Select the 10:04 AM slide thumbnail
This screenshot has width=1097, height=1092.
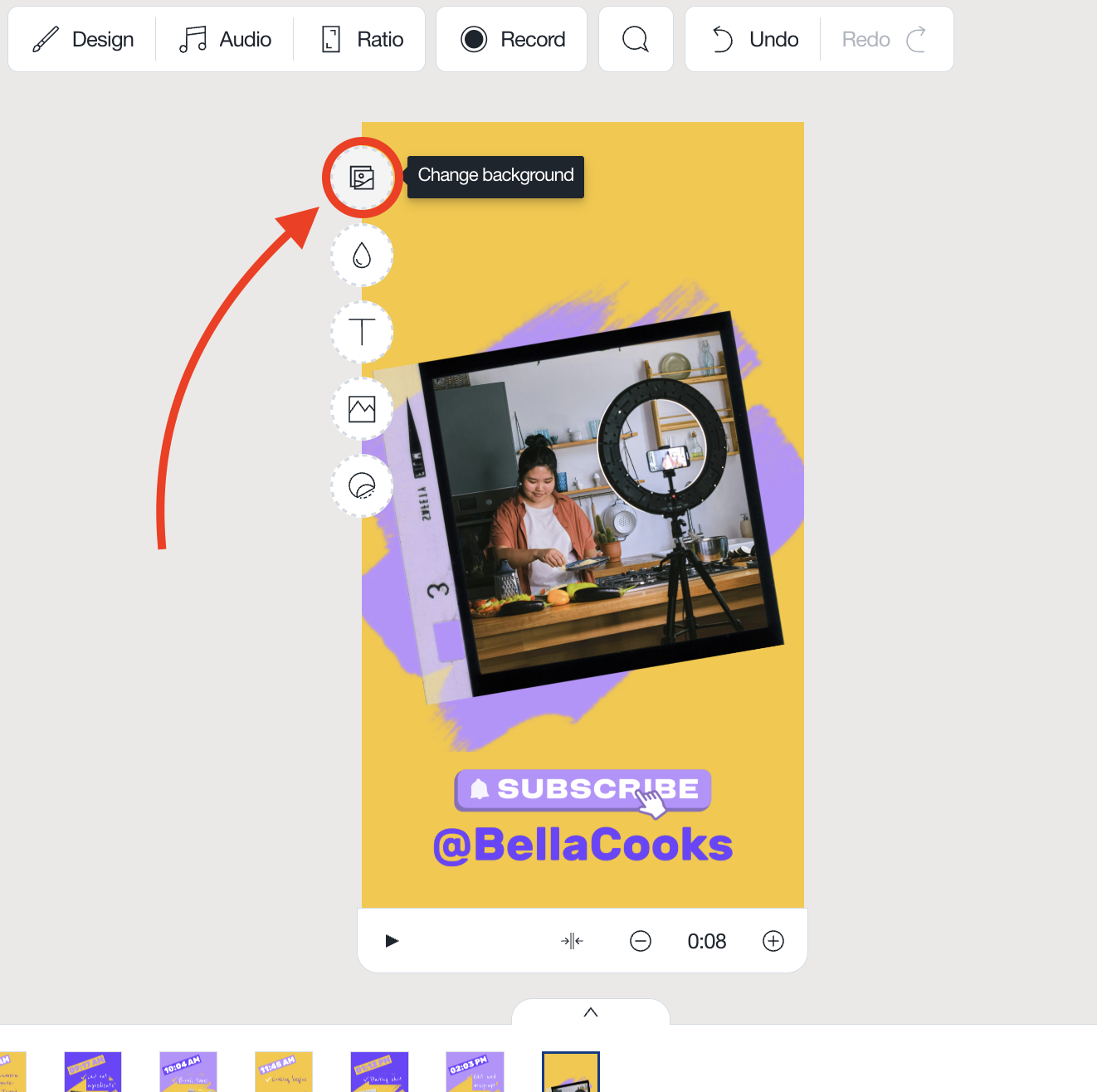pyautogui.click(x=188, y=1072)
